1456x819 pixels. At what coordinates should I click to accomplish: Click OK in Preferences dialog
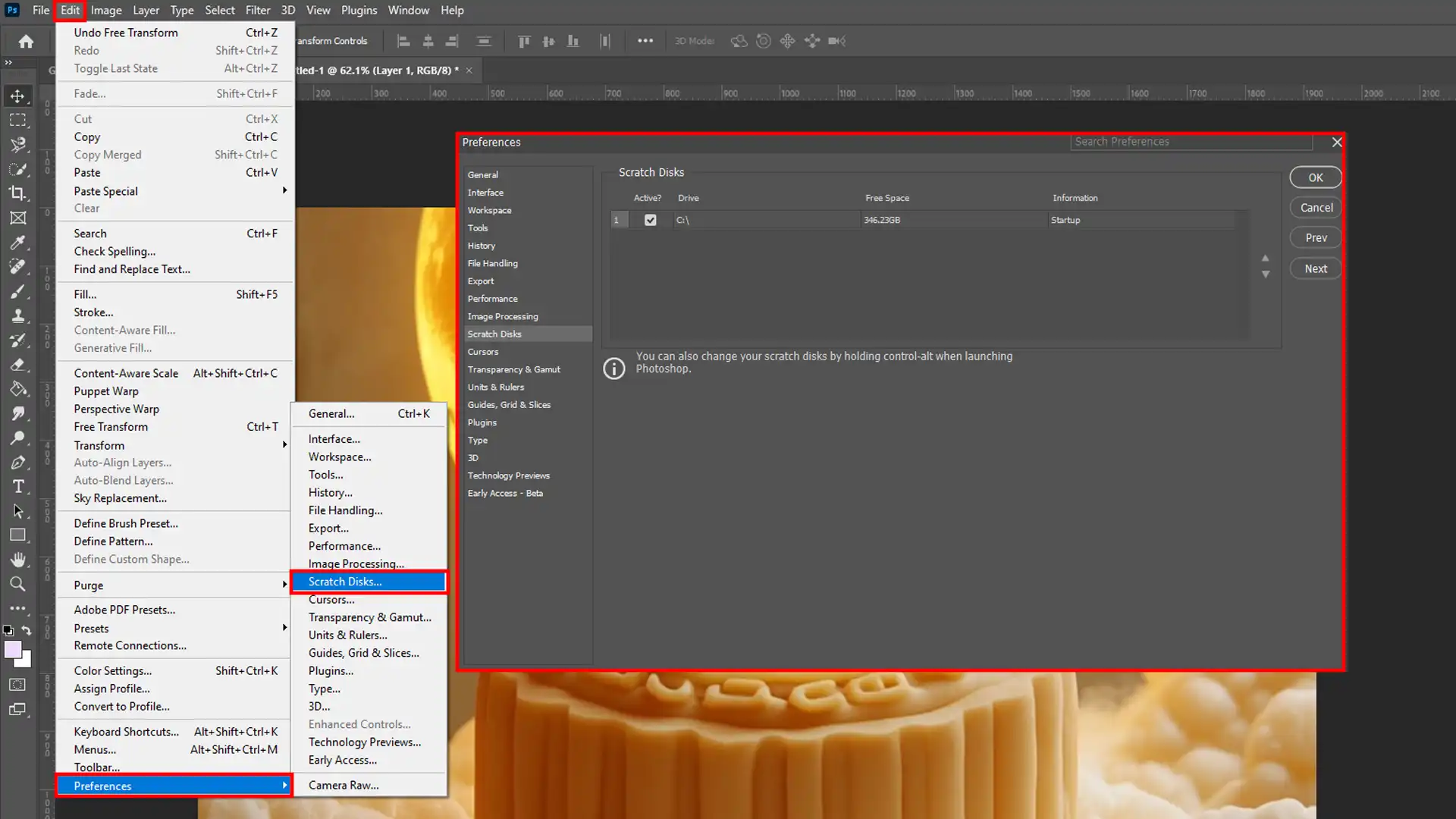(1316, 177)
